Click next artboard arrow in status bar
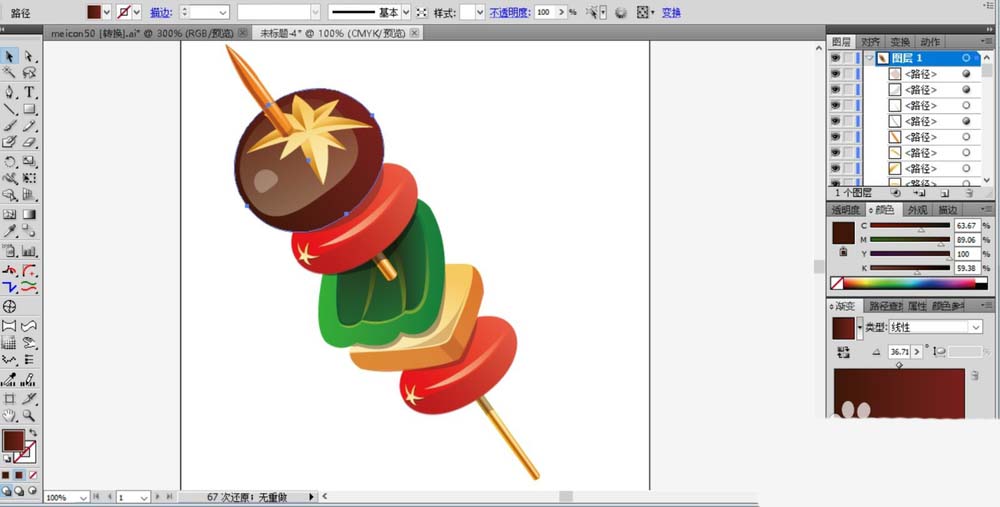The height and width of the screenshot is (507, 1000). [x=158, y=497]
